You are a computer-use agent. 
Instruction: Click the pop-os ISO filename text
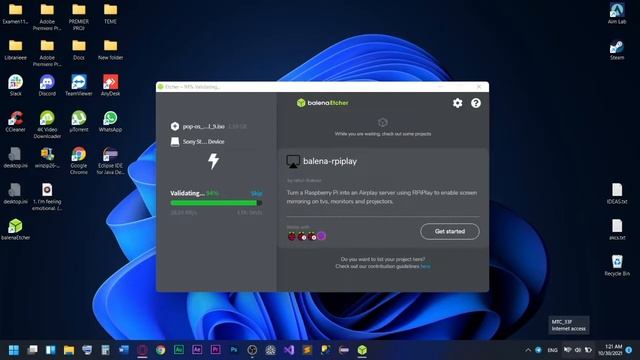click(x=204, y=127)
